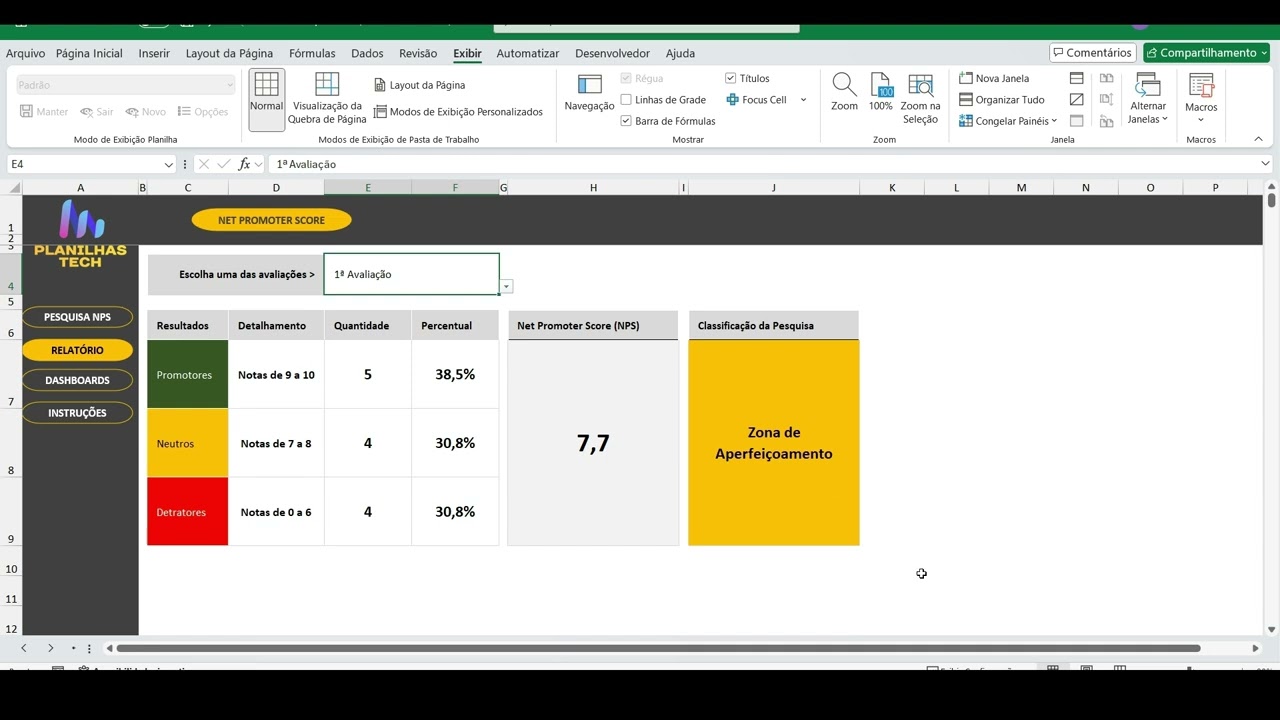Expand Congelar Painéis dropdown
The width and height of the screenshot is (1280, 720).
tap(1054, 121)
